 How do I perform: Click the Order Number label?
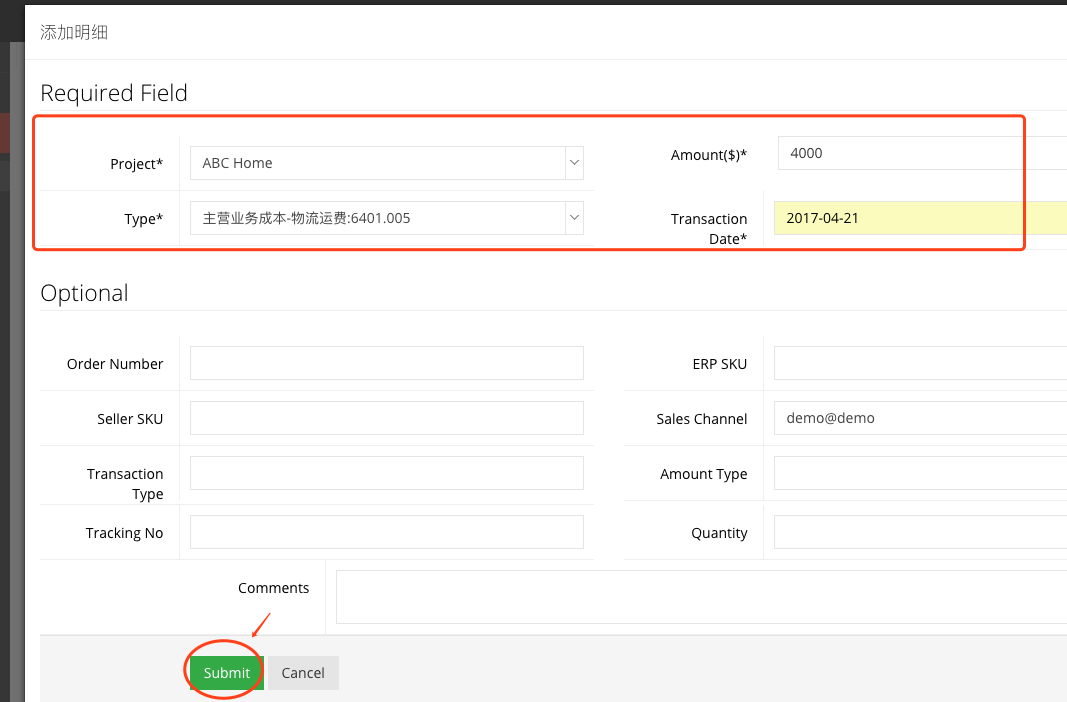(x=115, y=364)
